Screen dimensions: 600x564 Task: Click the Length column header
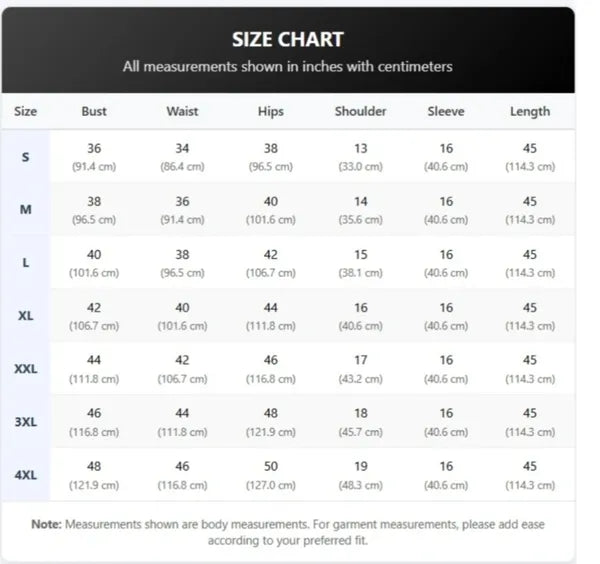coord(530,111)
